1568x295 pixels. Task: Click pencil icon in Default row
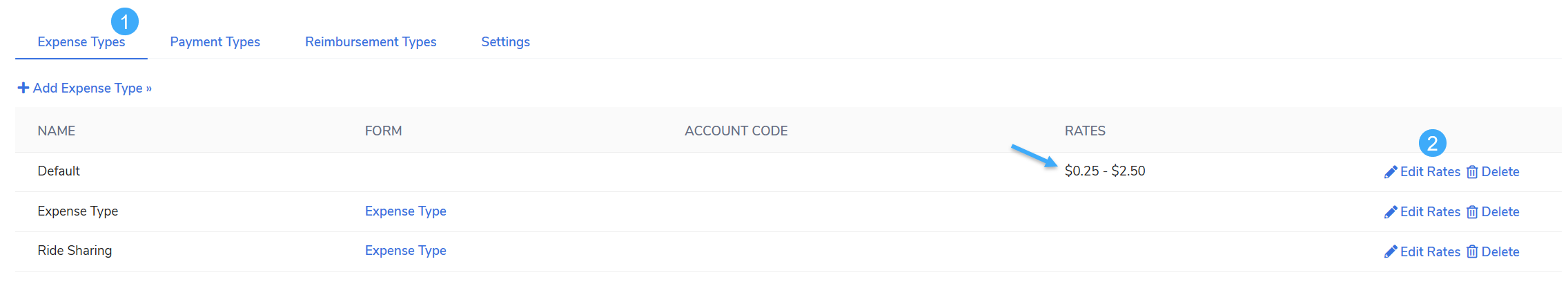[1391, 172]
